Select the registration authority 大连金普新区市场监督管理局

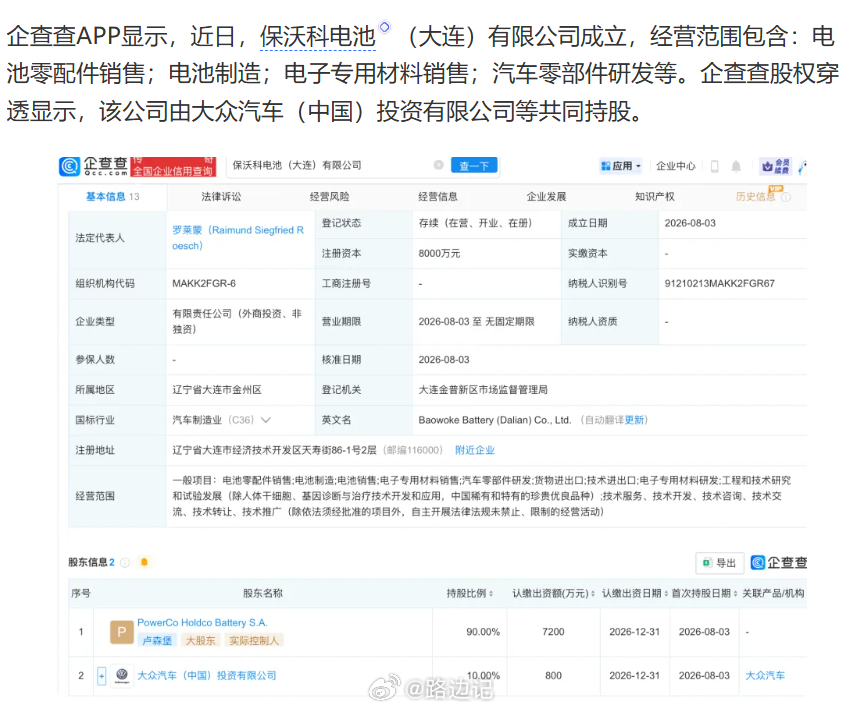click(x=483, y=390)
